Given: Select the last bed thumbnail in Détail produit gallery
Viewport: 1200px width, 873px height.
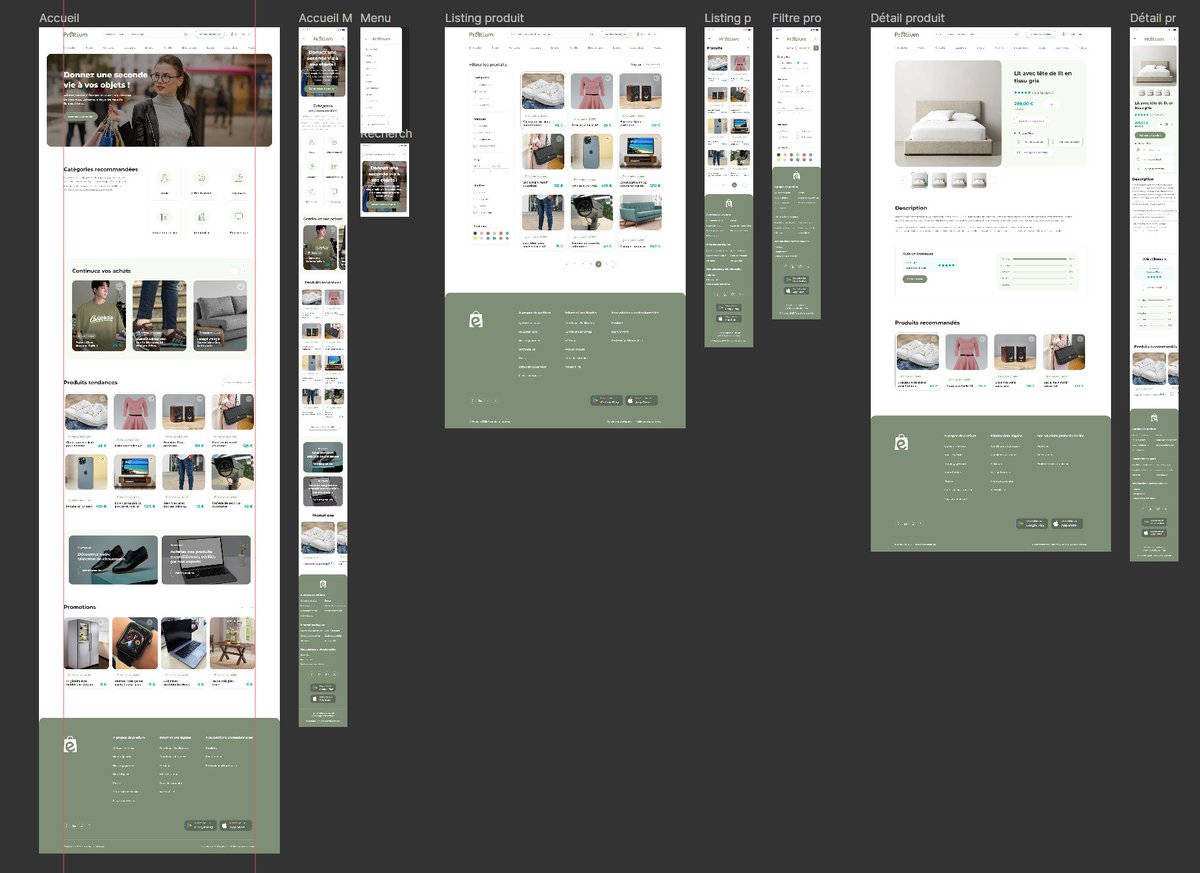Looking at the screenshot, I should point(979,180).
